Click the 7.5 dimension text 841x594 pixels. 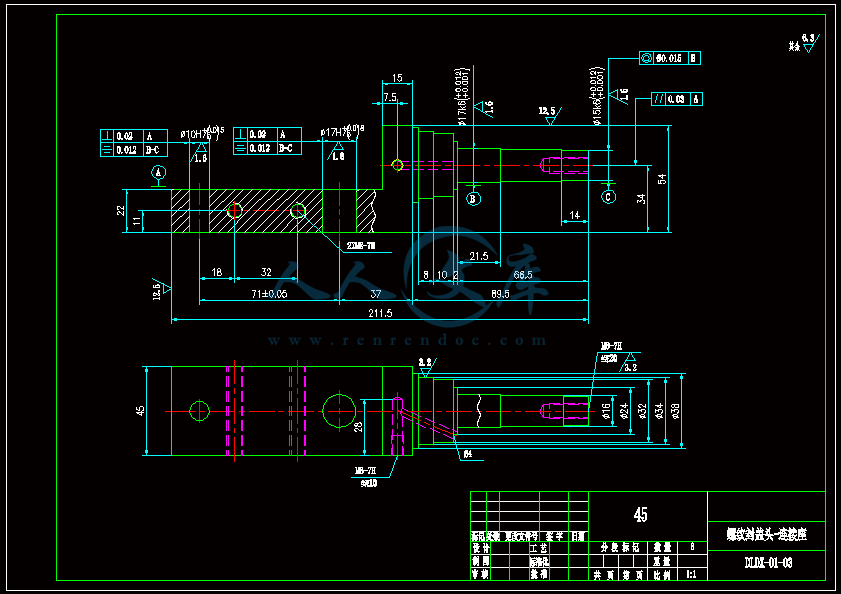390,97
